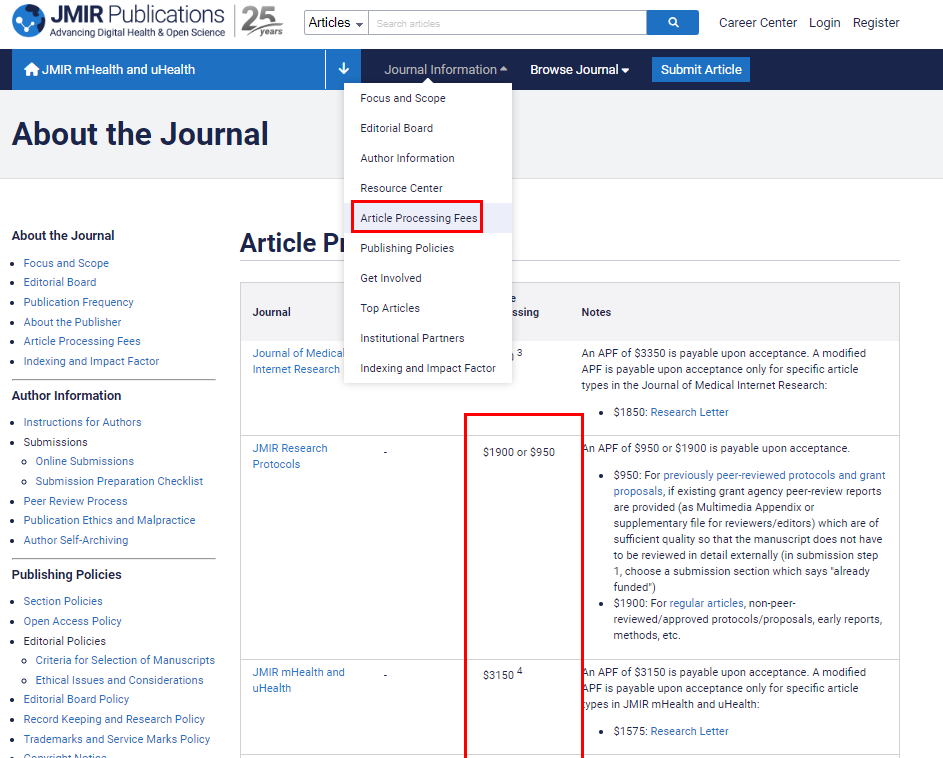943x758 pixels.
Task: Select Institutional Partners menu entry
Action: coord(412,338)
